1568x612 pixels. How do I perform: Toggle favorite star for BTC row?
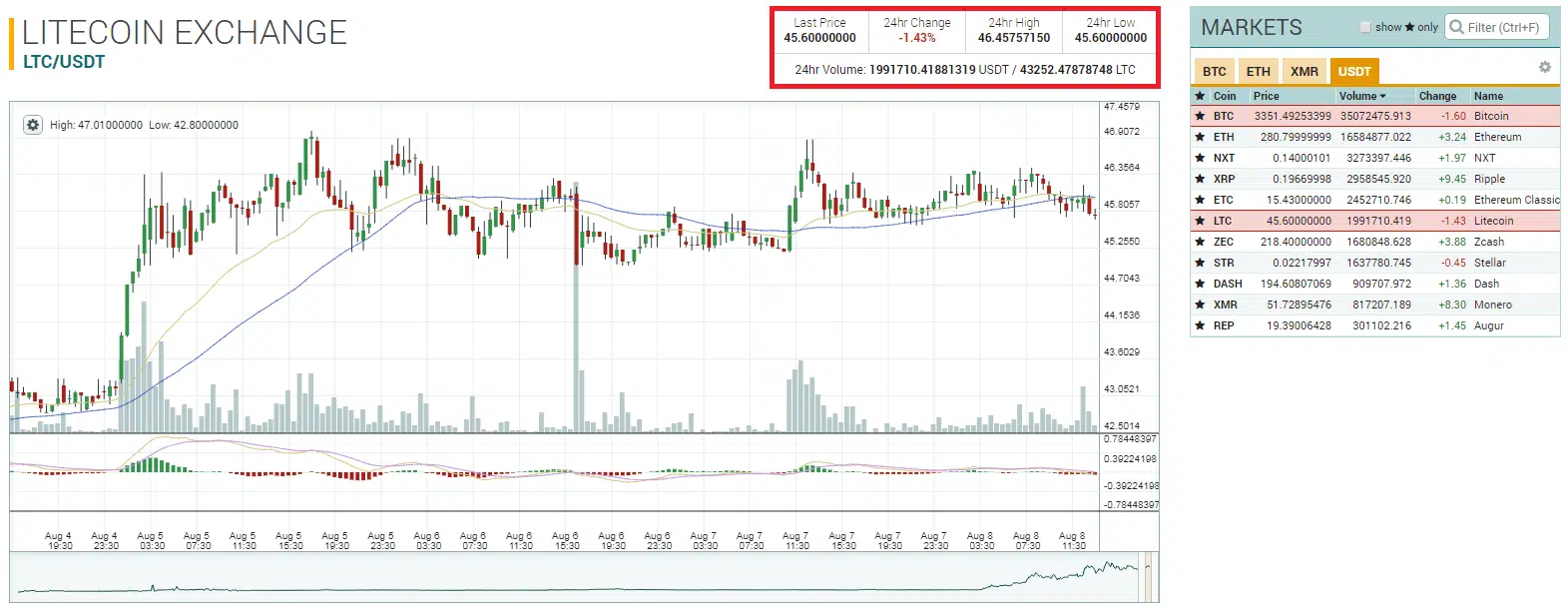click(1200, 116)
